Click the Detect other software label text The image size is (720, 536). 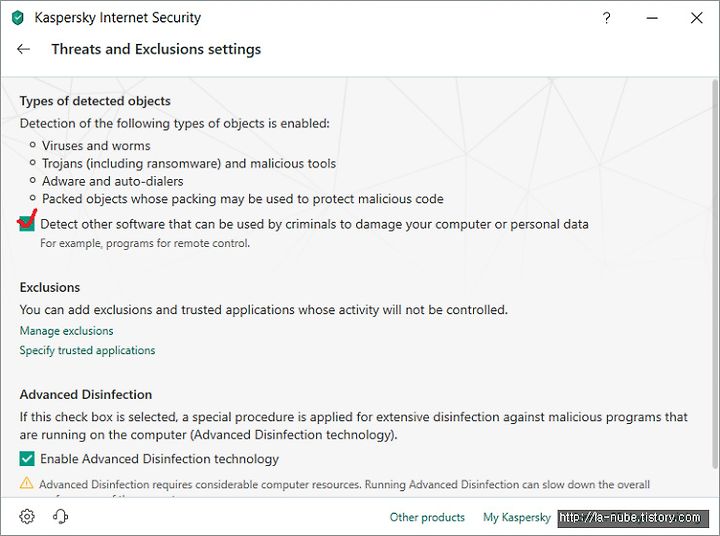click(x=315, y=224)
